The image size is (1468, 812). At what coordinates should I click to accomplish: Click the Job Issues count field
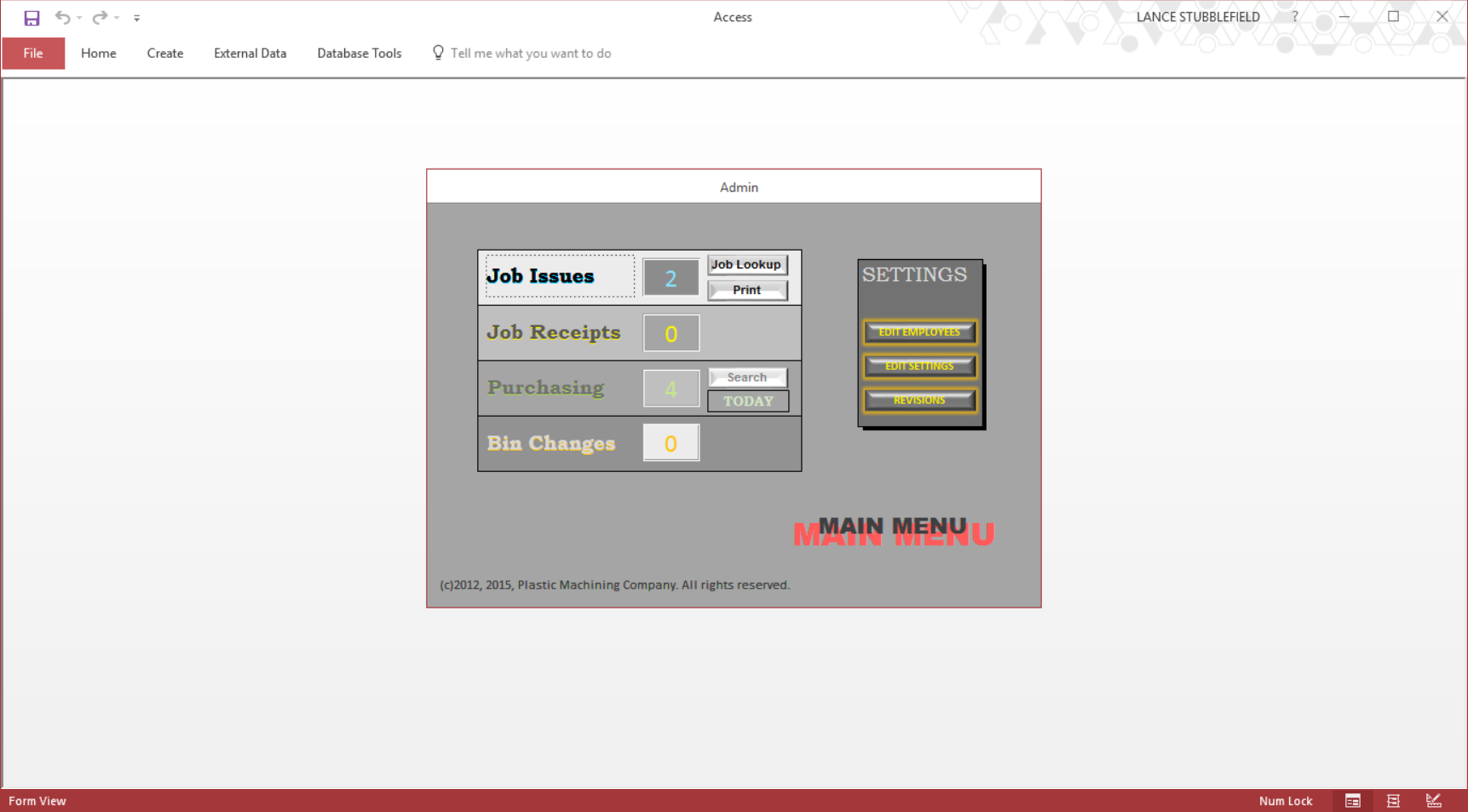(671, 278)
